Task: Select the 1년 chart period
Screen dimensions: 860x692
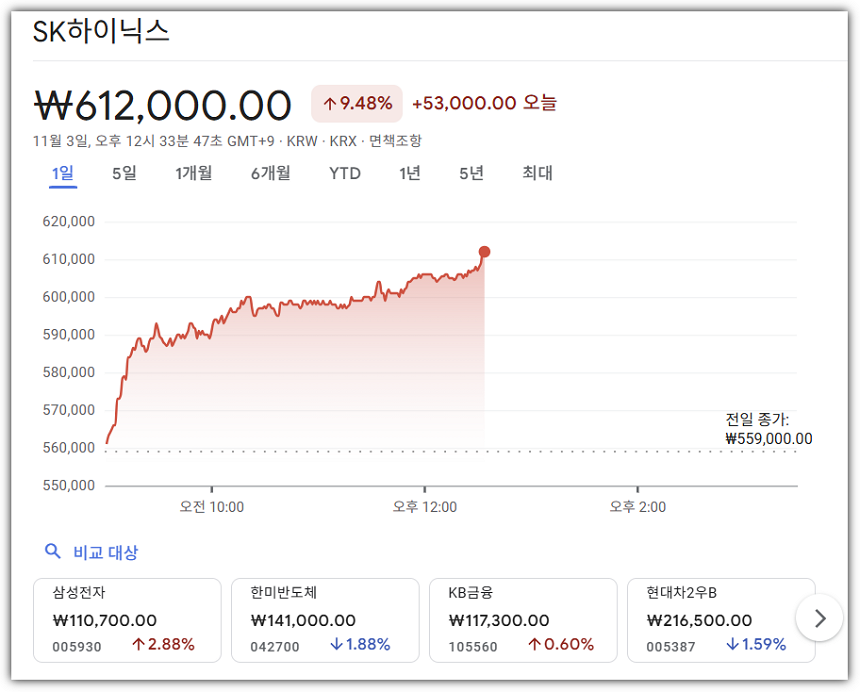Action: click(x=409, y=173)
